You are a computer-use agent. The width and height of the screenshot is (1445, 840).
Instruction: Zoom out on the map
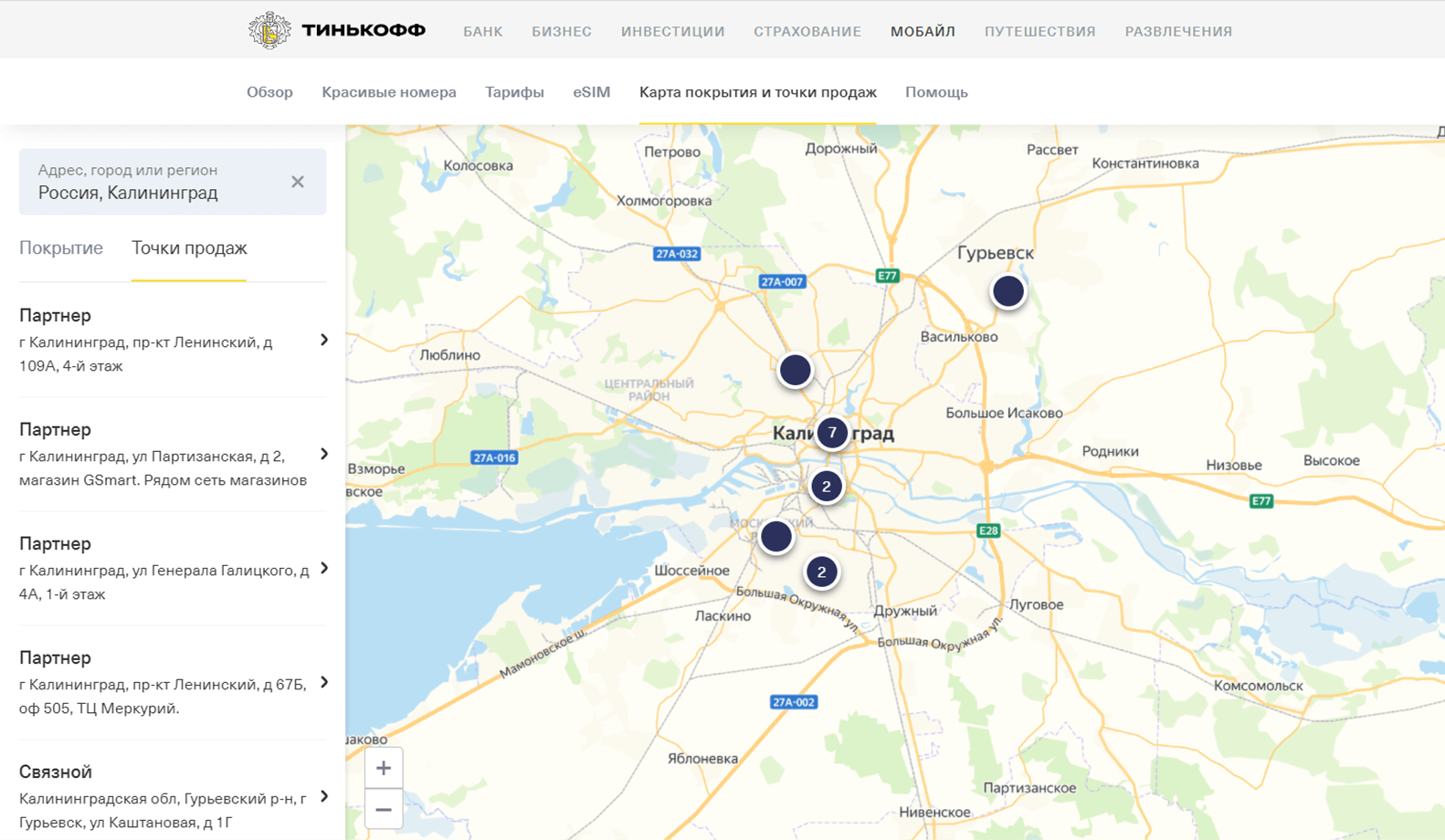click(x=384, y=809)
